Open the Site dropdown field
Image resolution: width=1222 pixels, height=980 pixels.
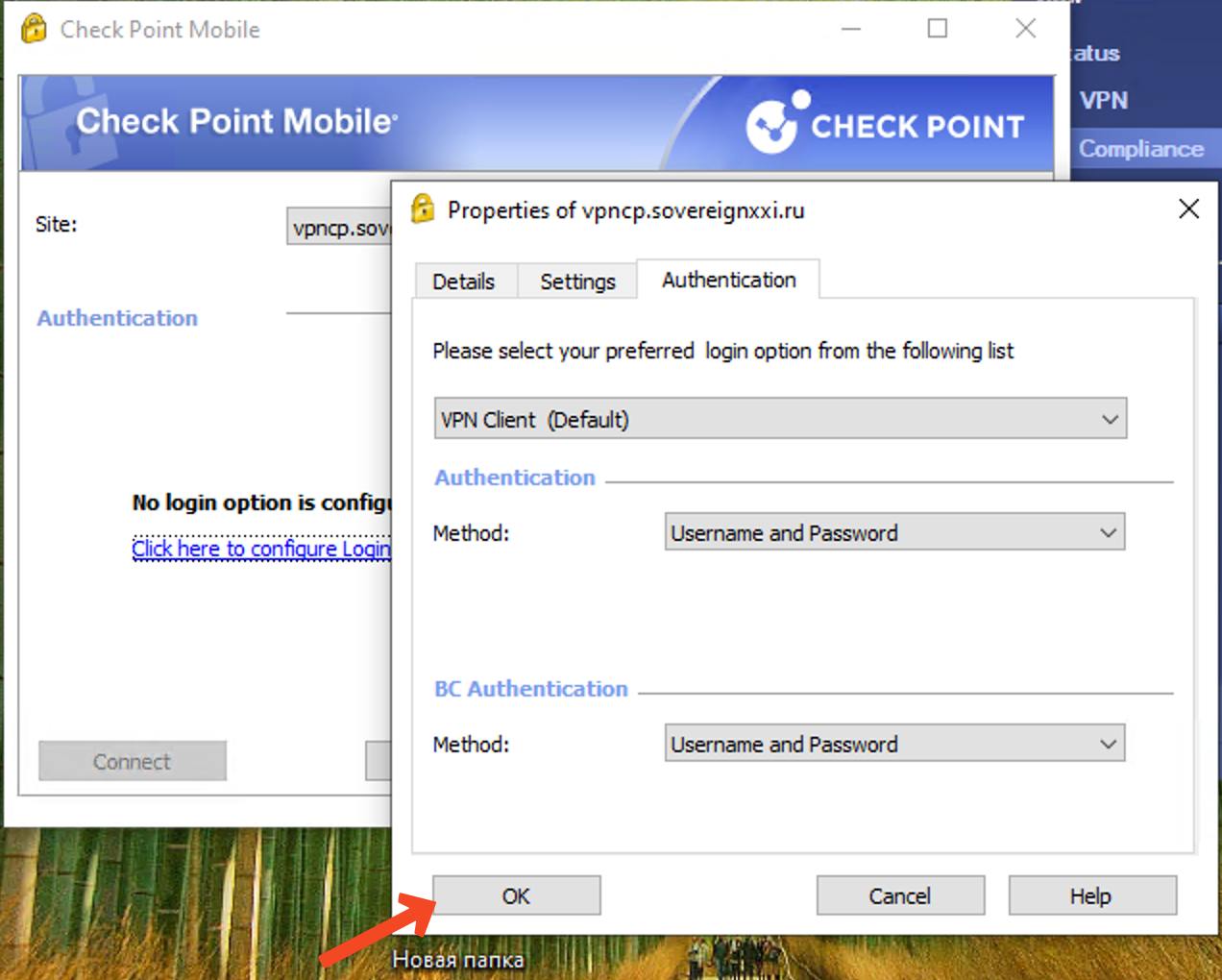point(340,228)
